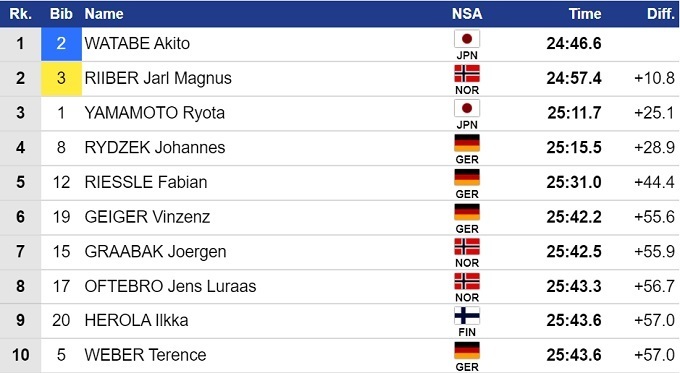
Task: Click Germany flag for RIESSLE Fabian
Action: 467,177
